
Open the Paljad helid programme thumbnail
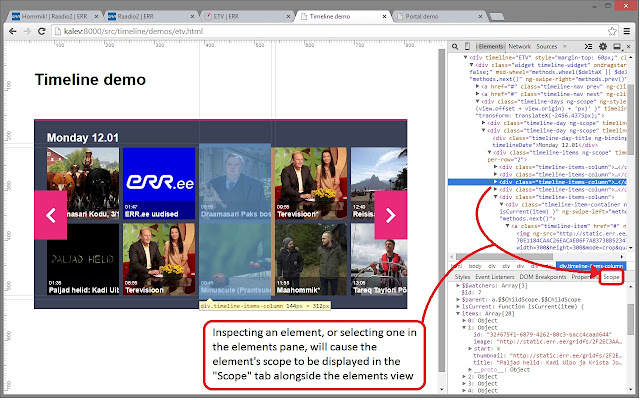tap(83, 259)
